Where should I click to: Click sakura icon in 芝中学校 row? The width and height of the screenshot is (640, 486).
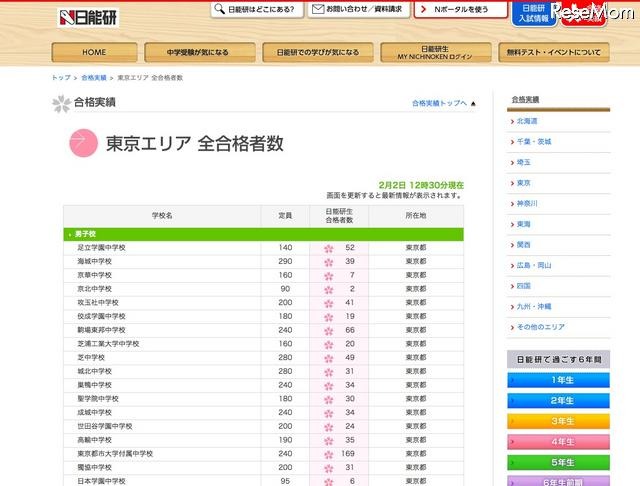[x=329, y=359]
